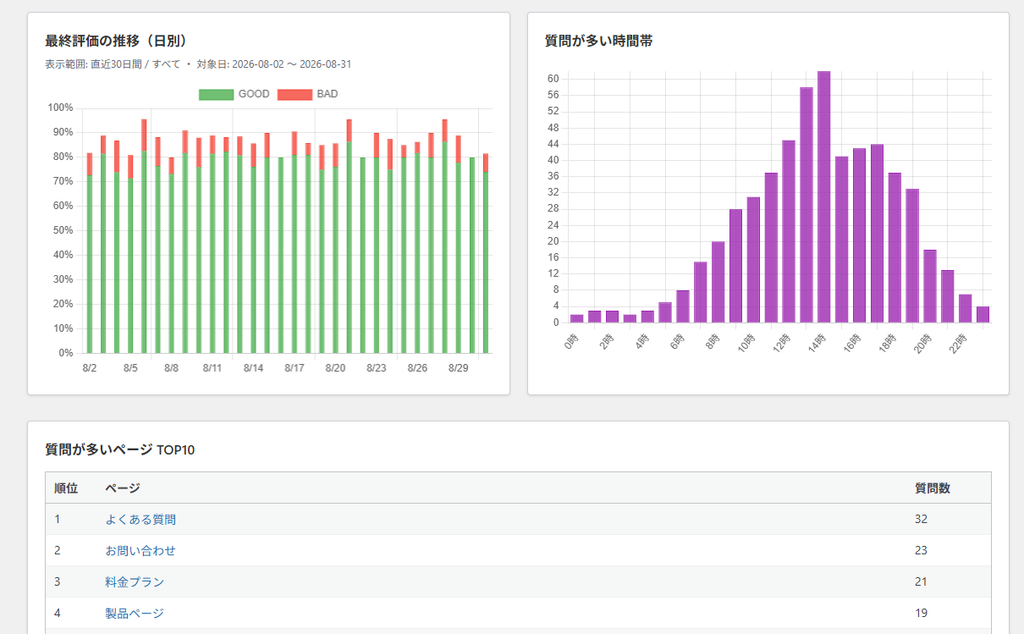Viewport: 1024px width, 634px height.
Task: Click the last purple bar at 23時
Action: click(x=983, y=314)
